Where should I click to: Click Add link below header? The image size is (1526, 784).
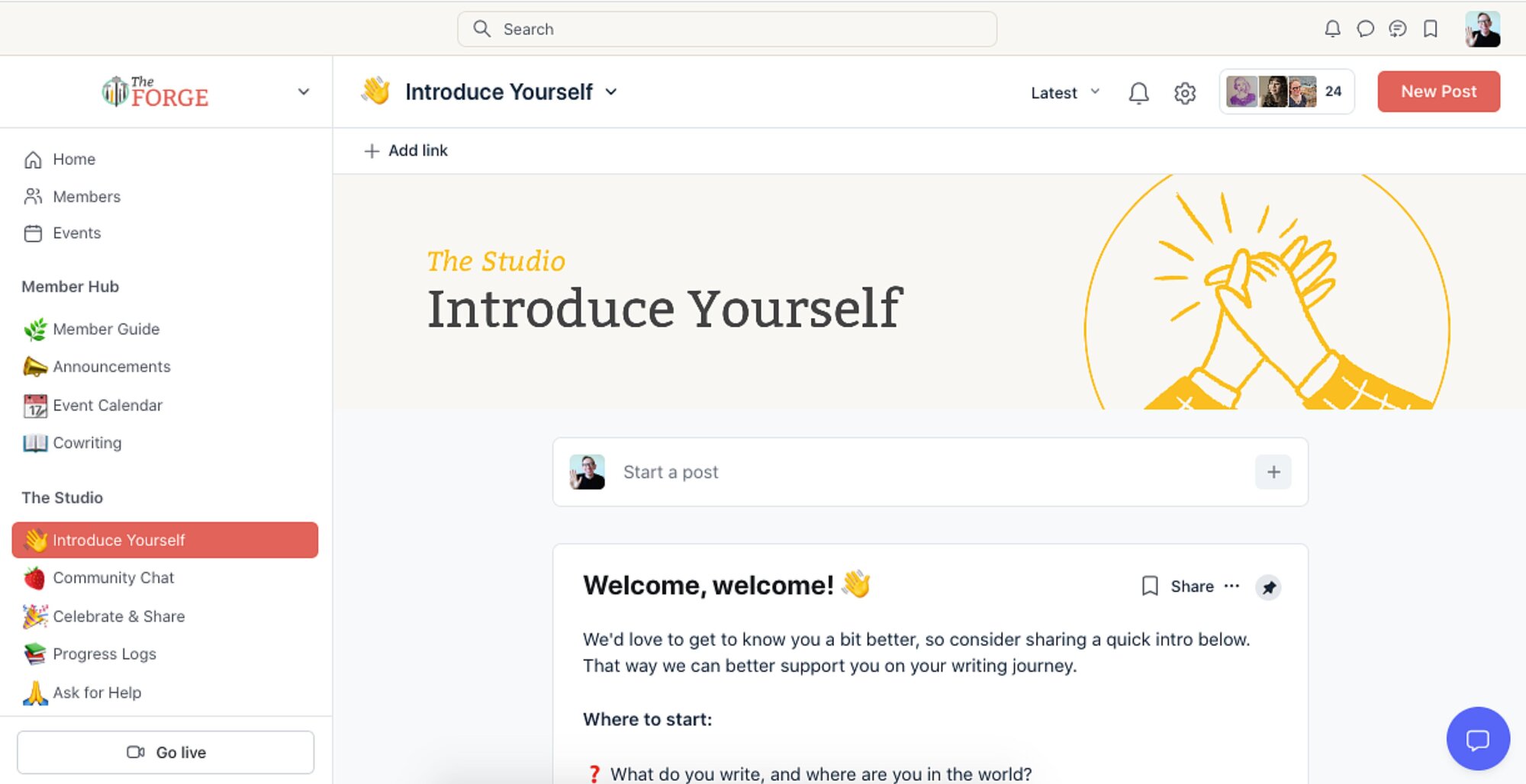(406, 151)
